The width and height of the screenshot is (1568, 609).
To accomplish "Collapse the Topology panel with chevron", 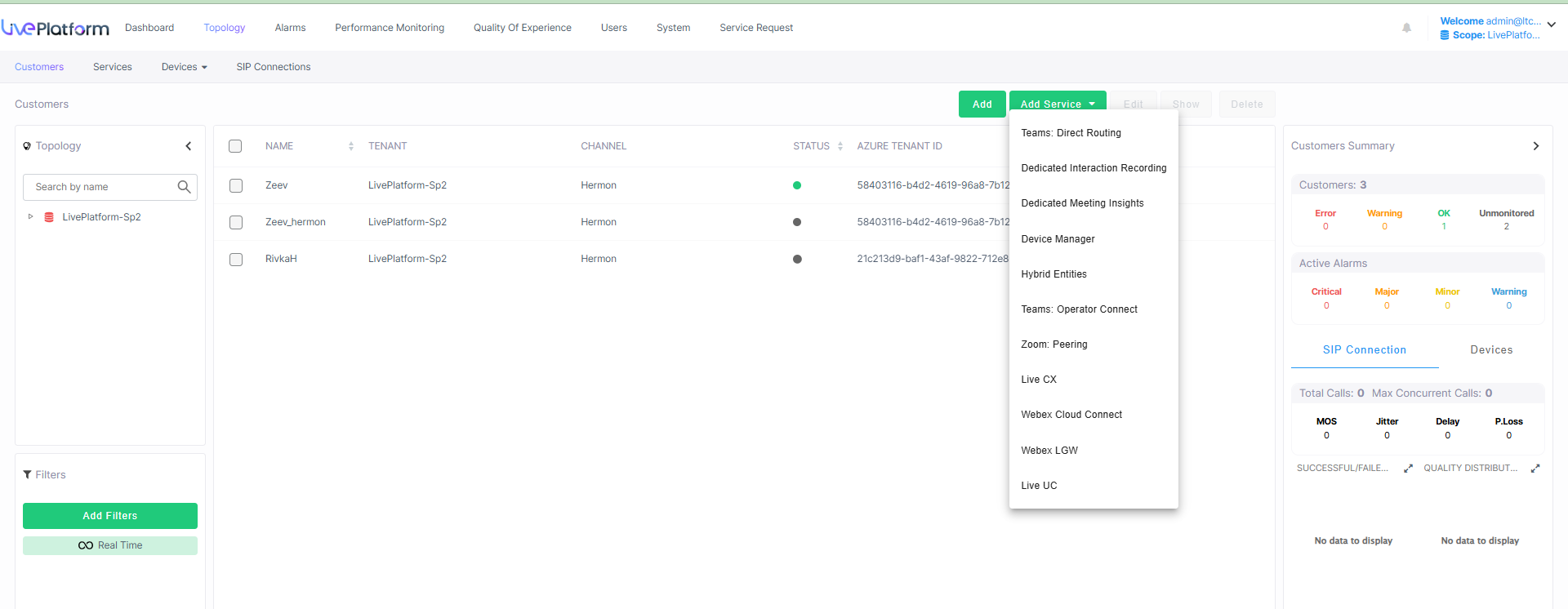I will coord(189,146).
